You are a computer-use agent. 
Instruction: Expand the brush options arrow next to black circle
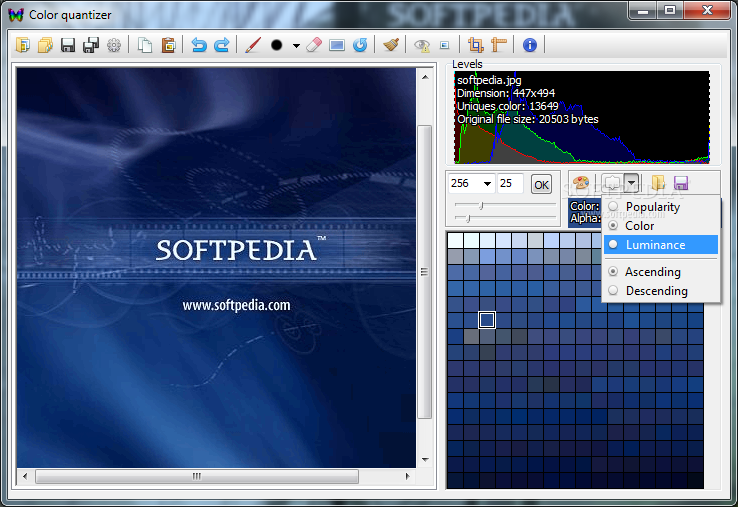pos(296,46)
